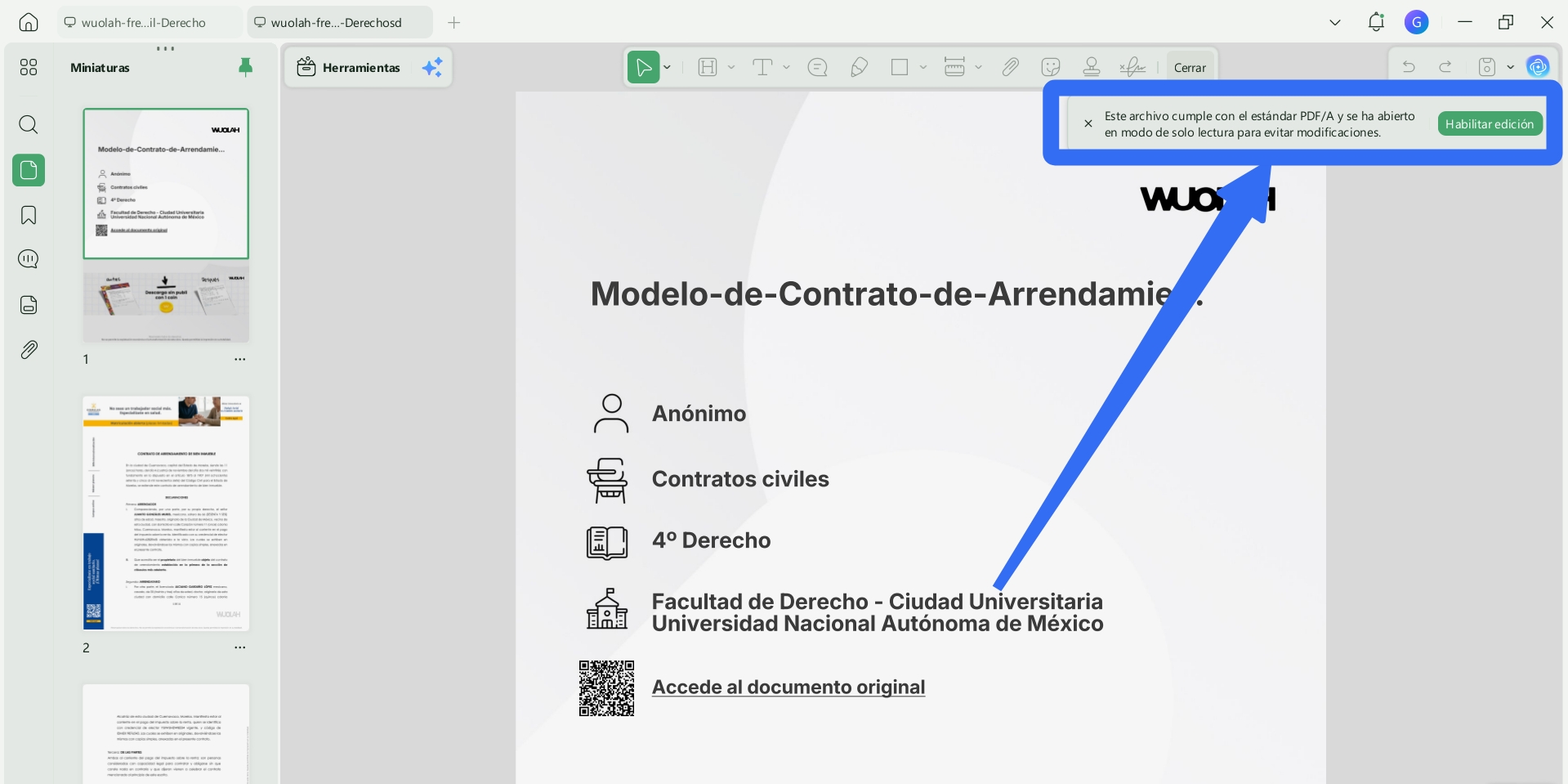Open the AI assistant icon
Screen dimensions: 1568x784
click(1538, 67)
